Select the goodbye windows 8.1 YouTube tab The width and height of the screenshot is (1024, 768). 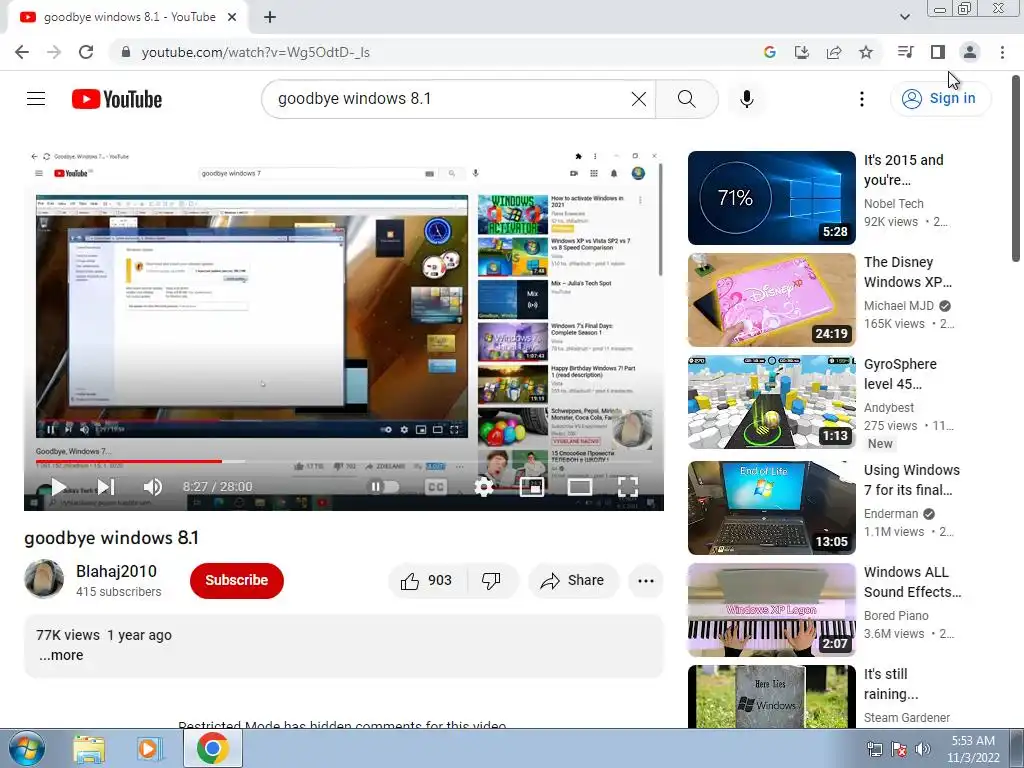(129, 17)
